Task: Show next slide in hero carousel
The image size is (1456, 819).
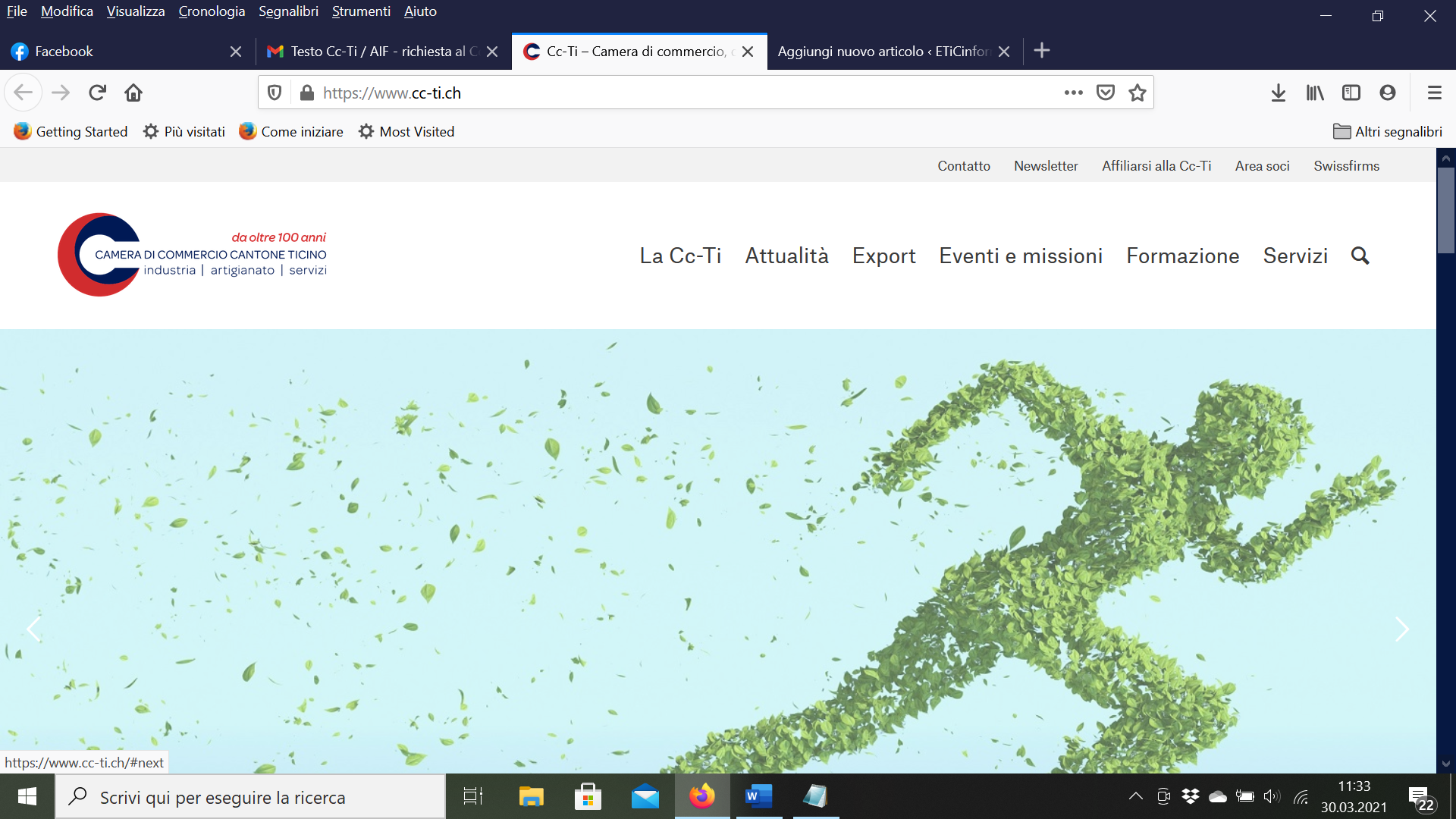Action: [x=1402, y=629]
